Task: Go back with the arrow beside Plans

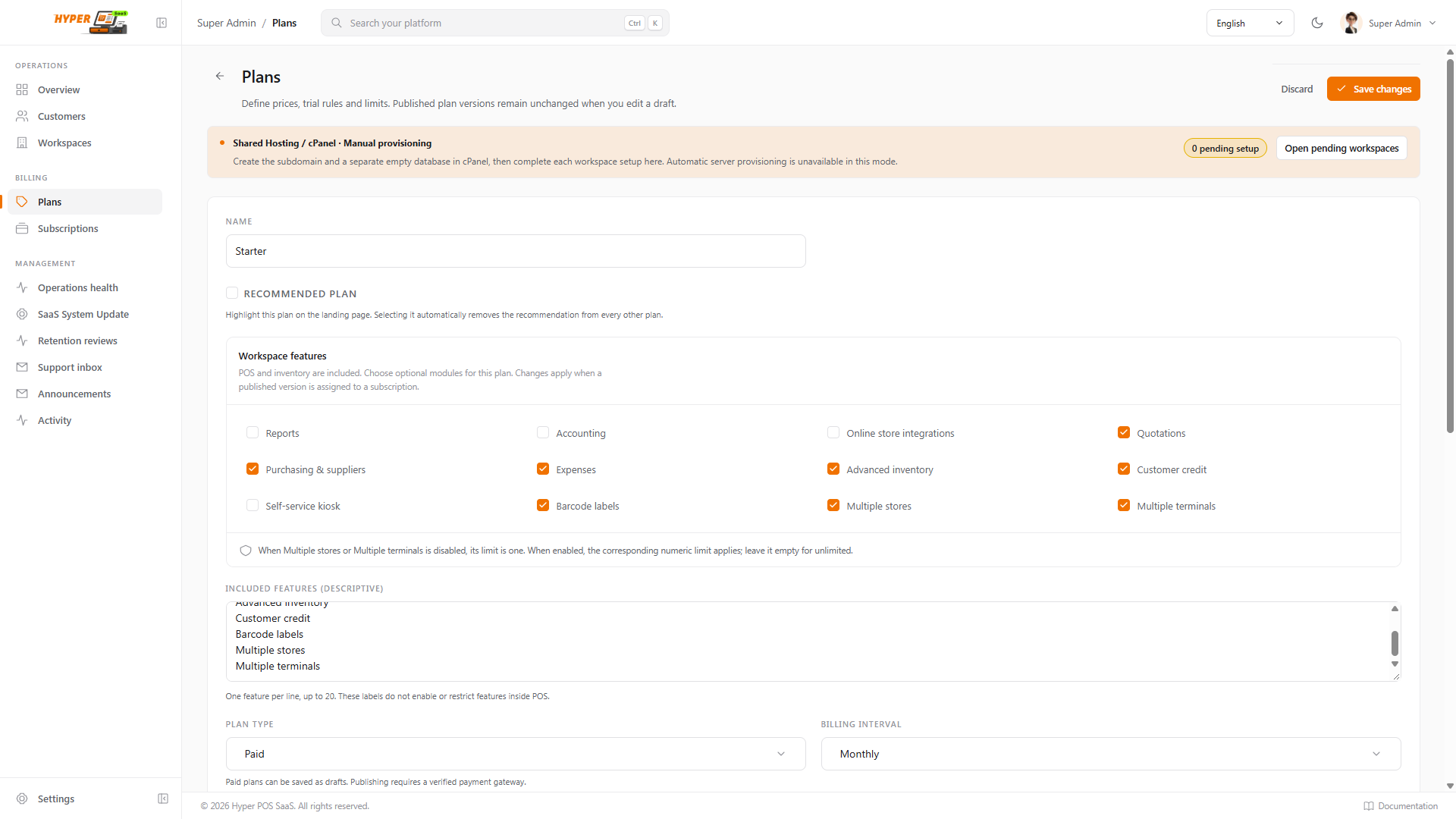Action: click(220, 76)
